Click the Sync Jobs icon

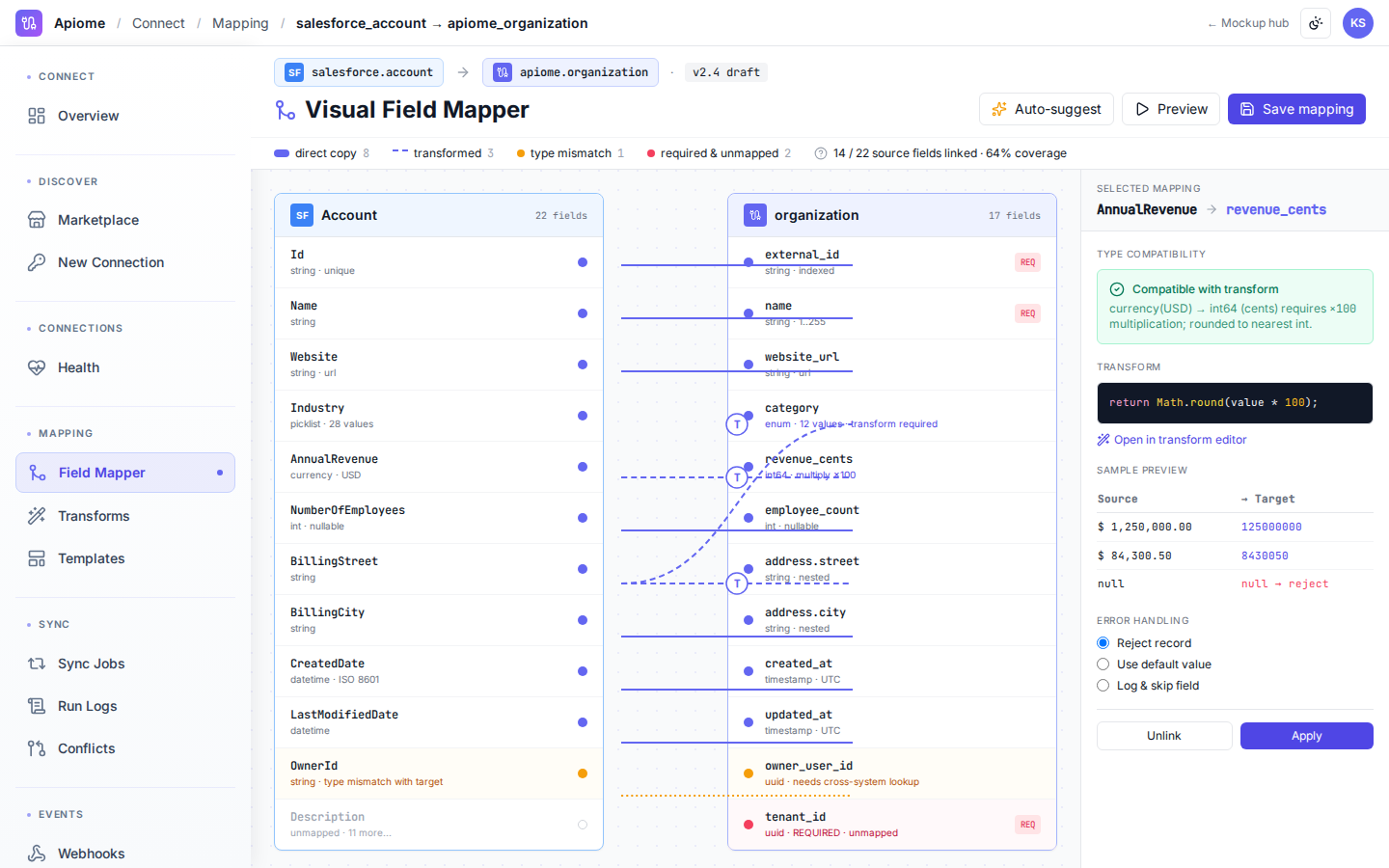click(37, 664)
